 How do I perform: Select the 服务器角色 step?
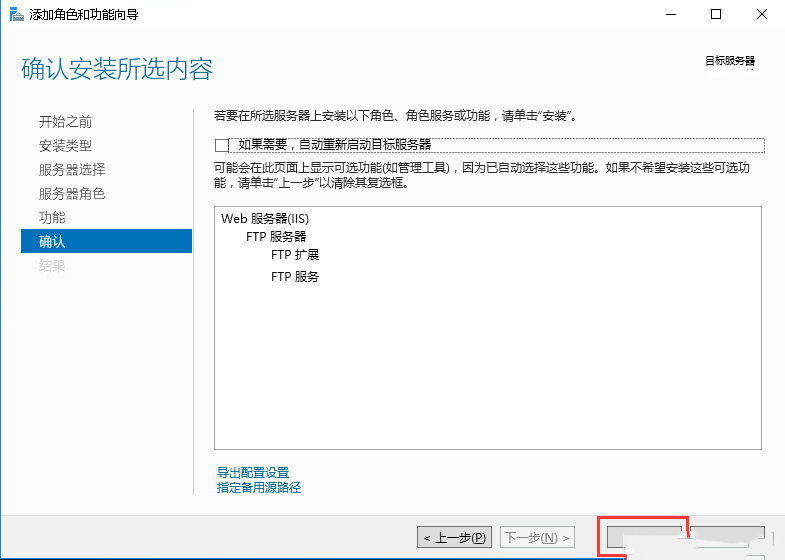[x=72, y=194]
